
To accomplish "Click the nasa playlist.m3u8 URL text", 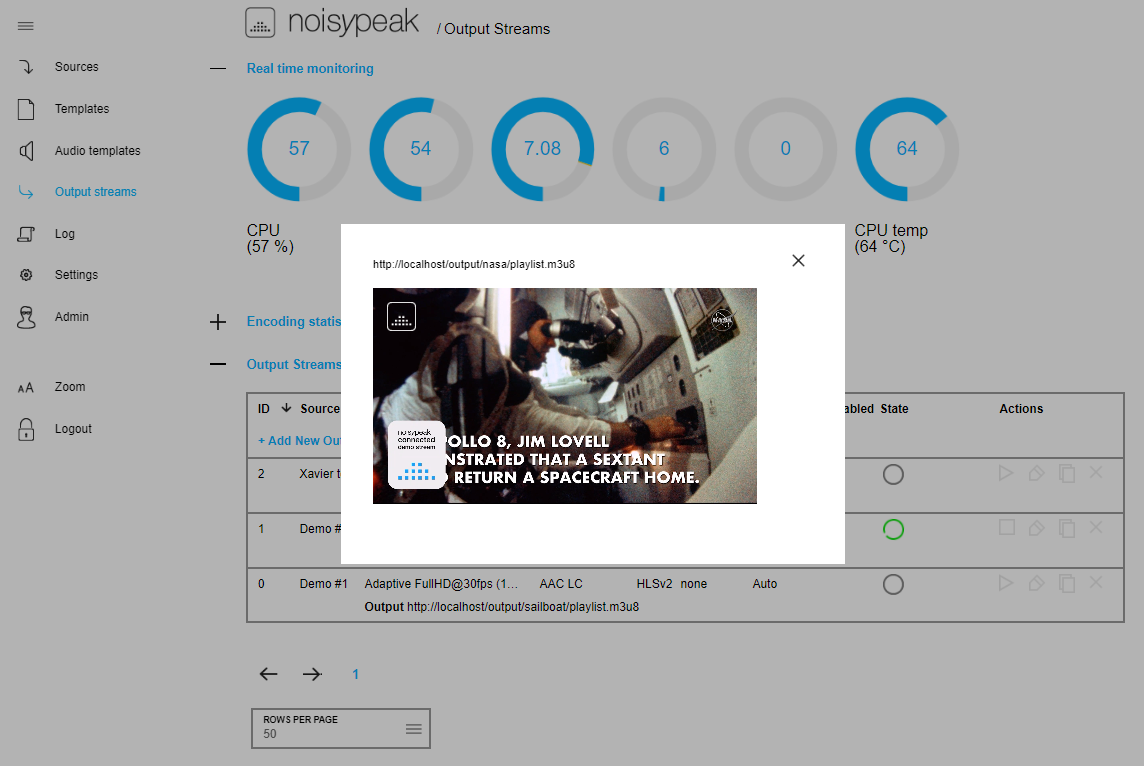I will coord(474,264).
